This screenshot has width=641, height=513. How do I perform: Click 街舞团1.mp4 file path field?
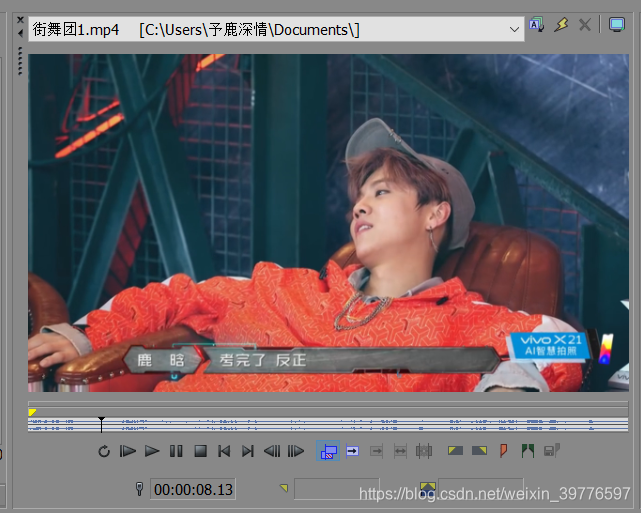[x=276, y=29]
